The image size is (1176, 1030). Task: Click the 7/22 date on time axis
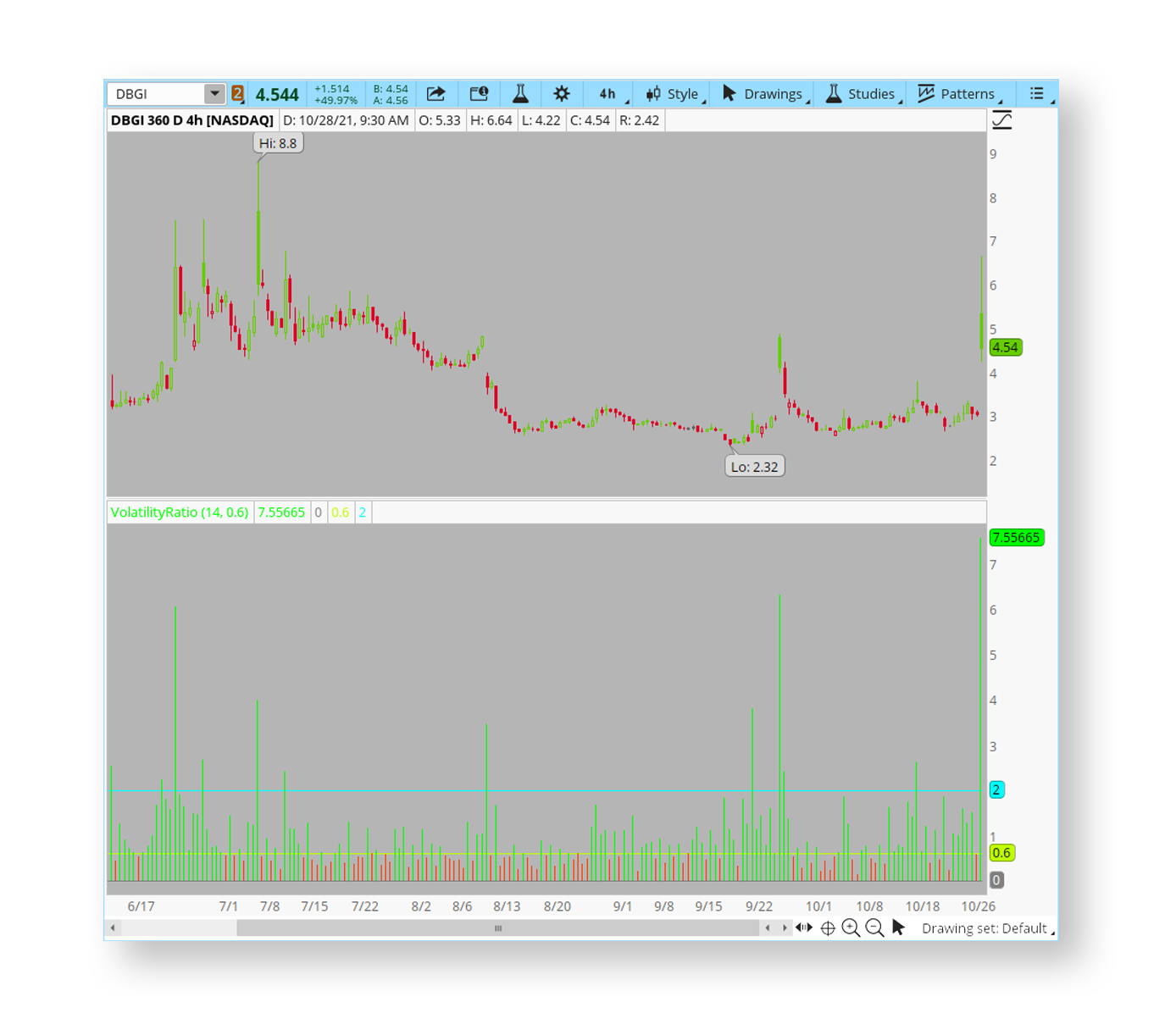[x=365, y=906]
